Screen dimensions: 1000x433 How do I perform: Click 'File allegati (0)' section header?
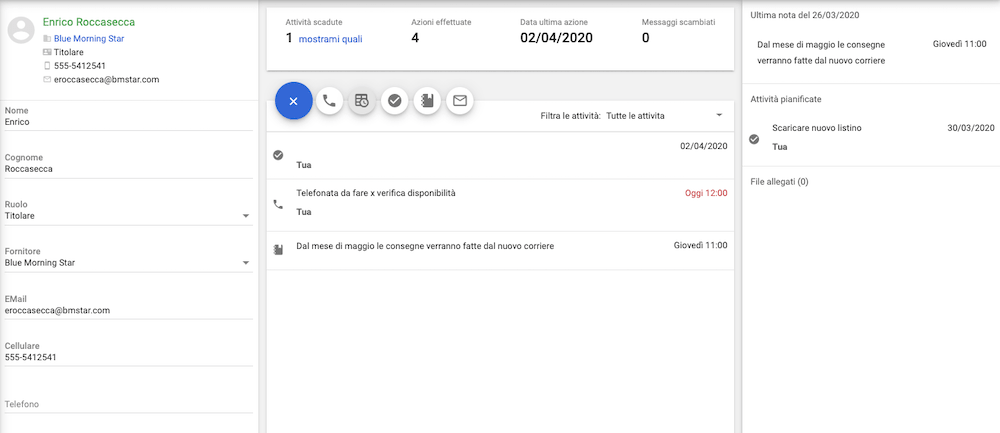779,182
